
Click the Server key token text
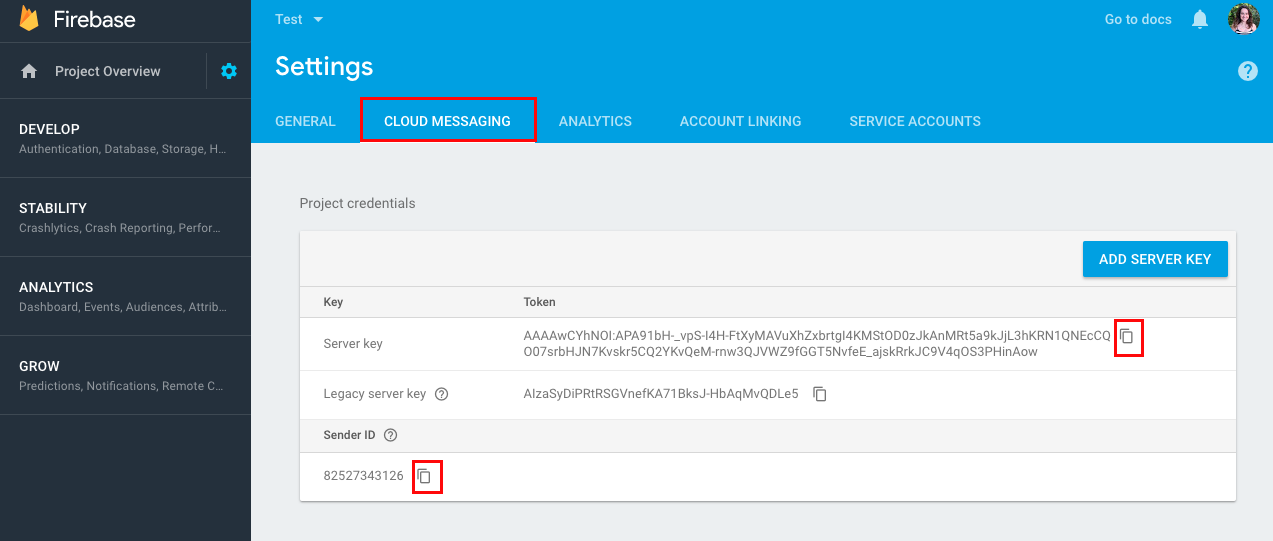[816, 344]
